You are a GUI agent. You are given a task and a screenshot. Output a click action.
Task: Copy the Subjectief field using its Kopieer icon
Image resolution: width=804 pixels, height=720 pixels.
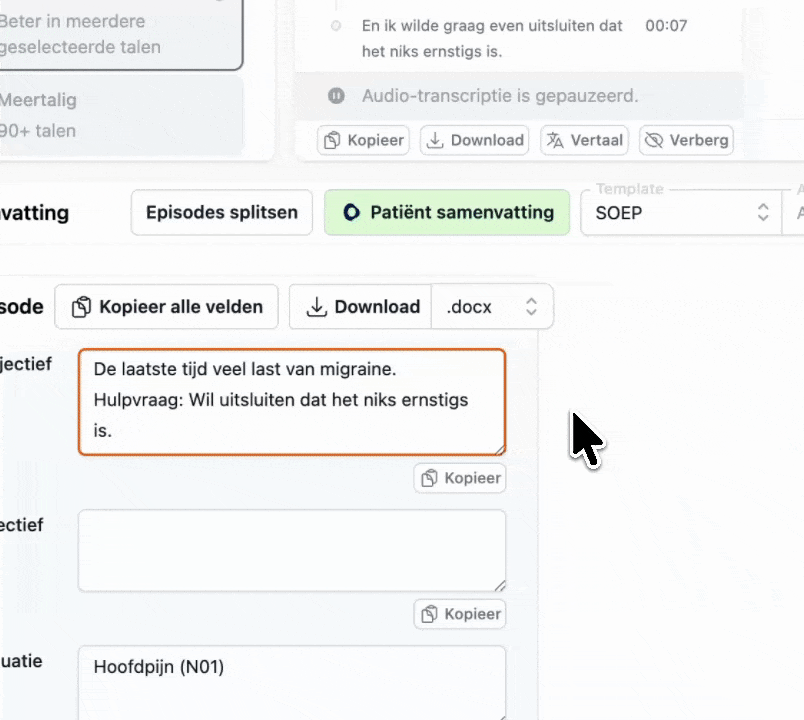point(430,478)
